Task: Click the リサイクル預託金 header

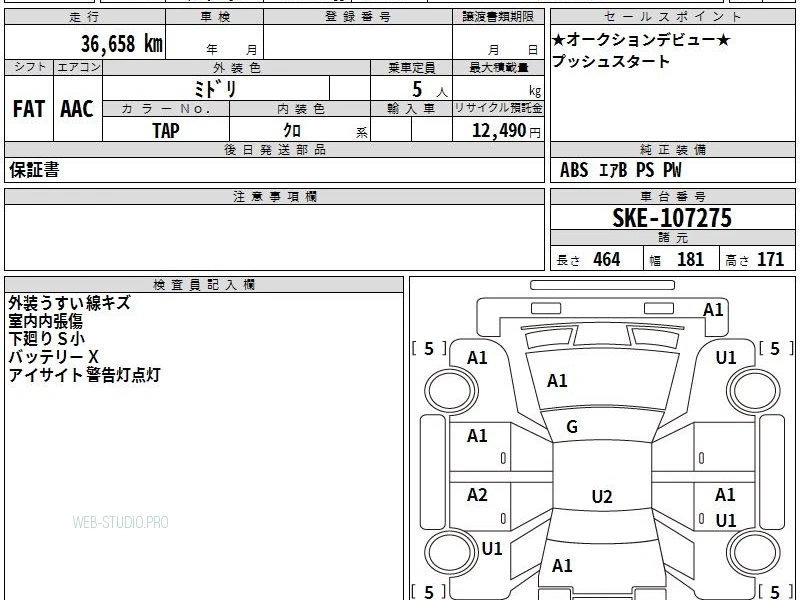Action: 498,108
